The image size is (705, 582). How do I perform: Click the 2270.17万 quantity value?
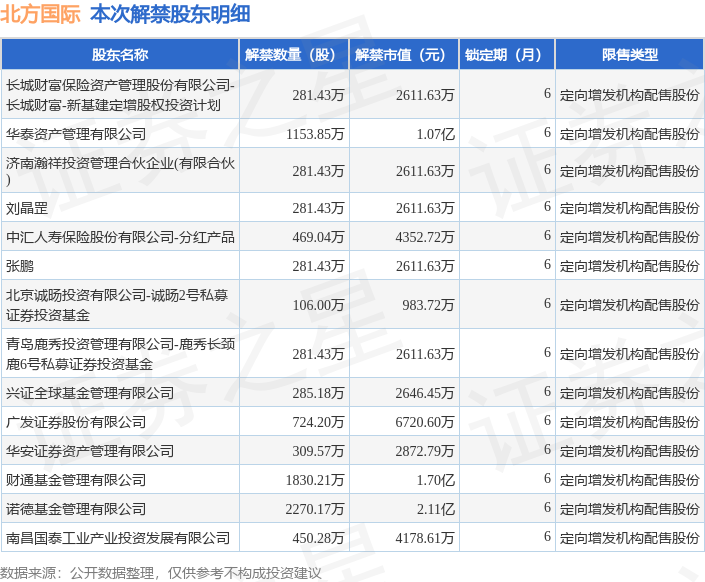coord(315,509)
